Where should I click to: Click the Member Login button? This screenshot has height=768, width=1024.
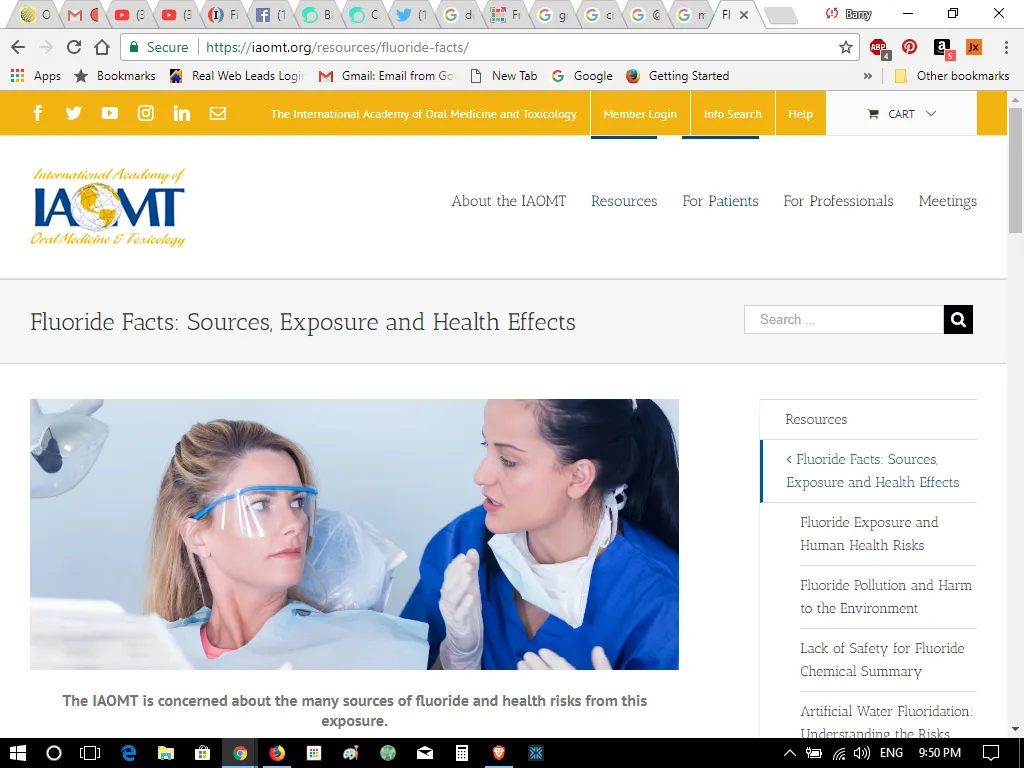click(640, 114)
